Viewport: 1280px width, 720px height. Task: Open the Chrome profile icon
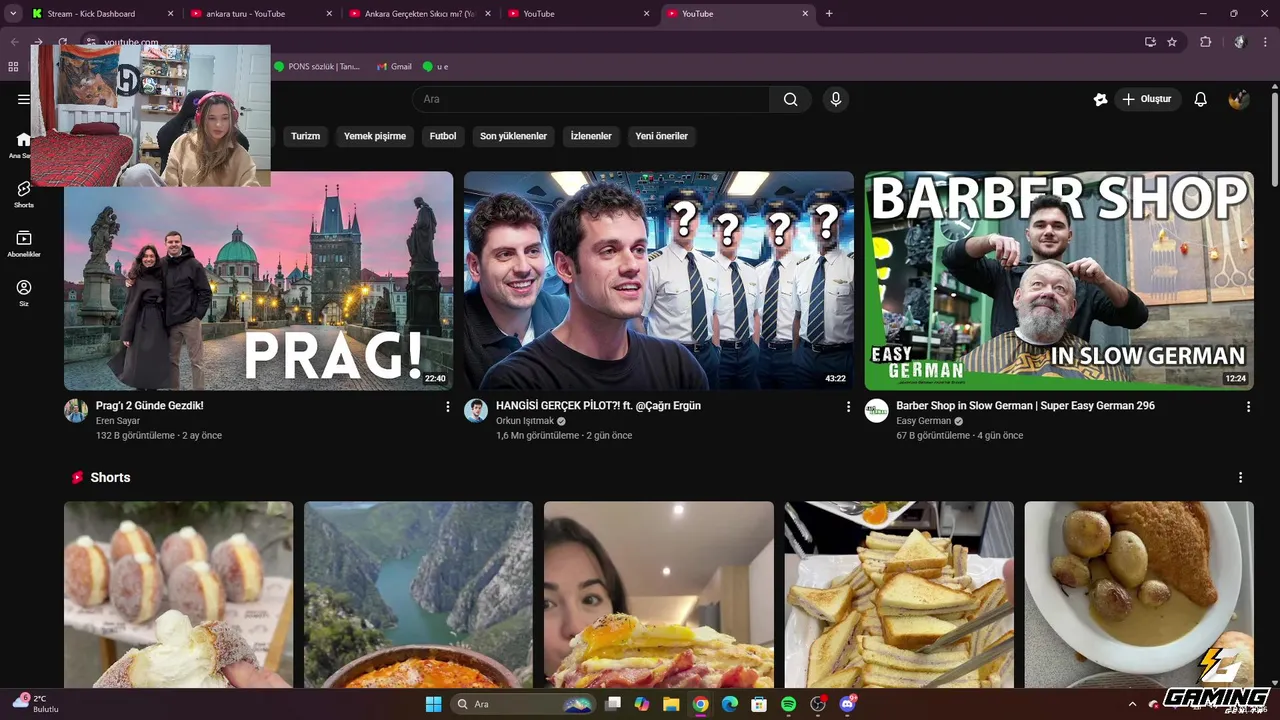[x=1240, y=42]
